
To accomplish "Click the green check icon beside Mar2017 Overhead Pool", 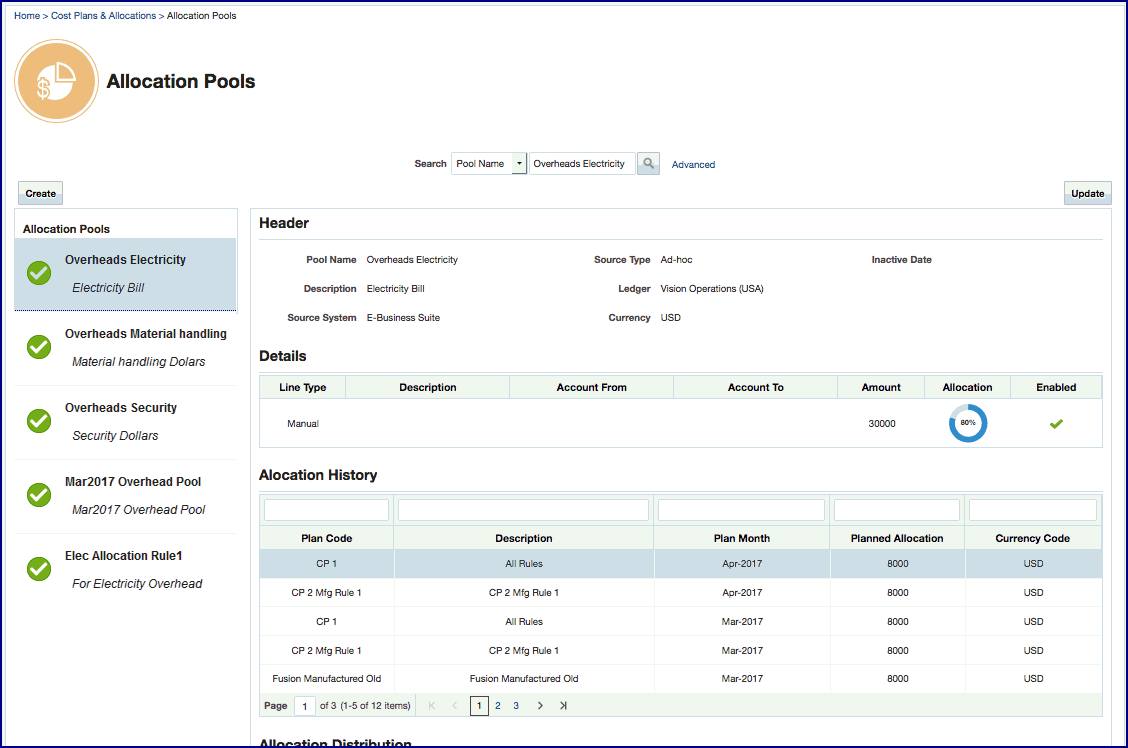I will point(39,495).
